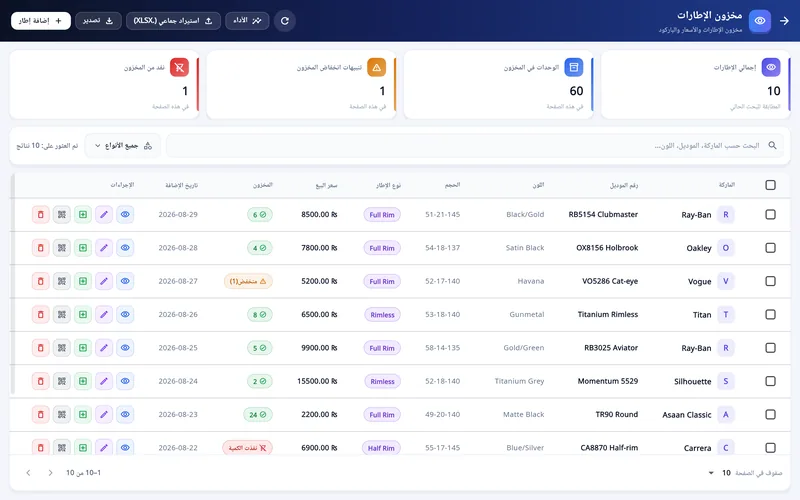View the CA8870 Half-rim frame details
The width and height of the screenshot is (800, 500).
(x=125, y=447)
